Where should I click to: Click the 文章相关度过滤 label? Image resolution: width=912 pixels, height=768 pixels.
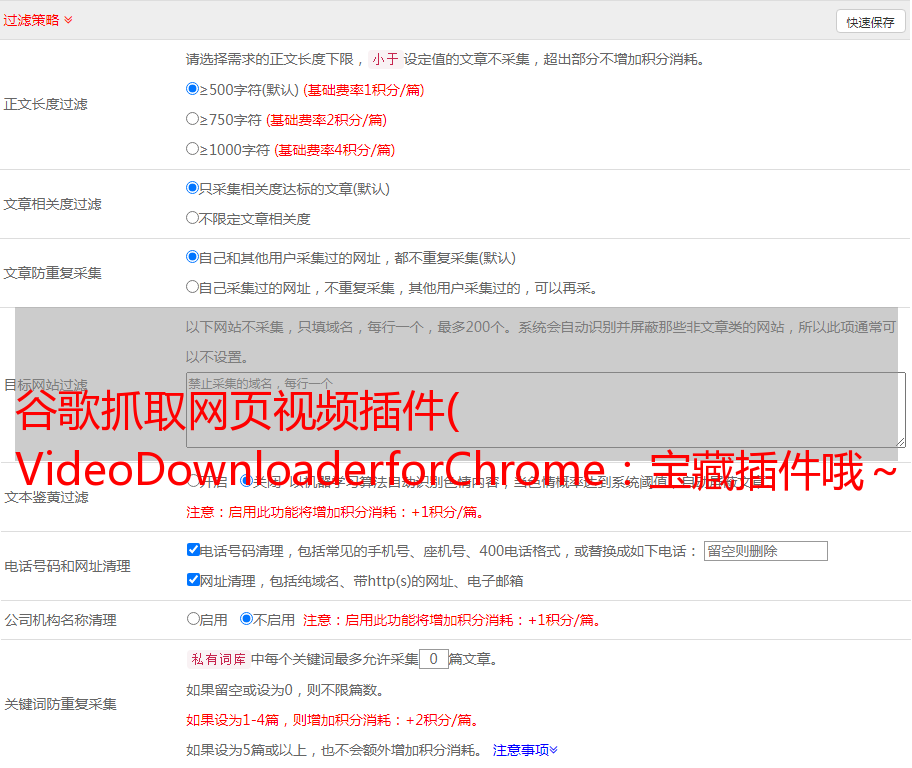(x=52, y=204)
